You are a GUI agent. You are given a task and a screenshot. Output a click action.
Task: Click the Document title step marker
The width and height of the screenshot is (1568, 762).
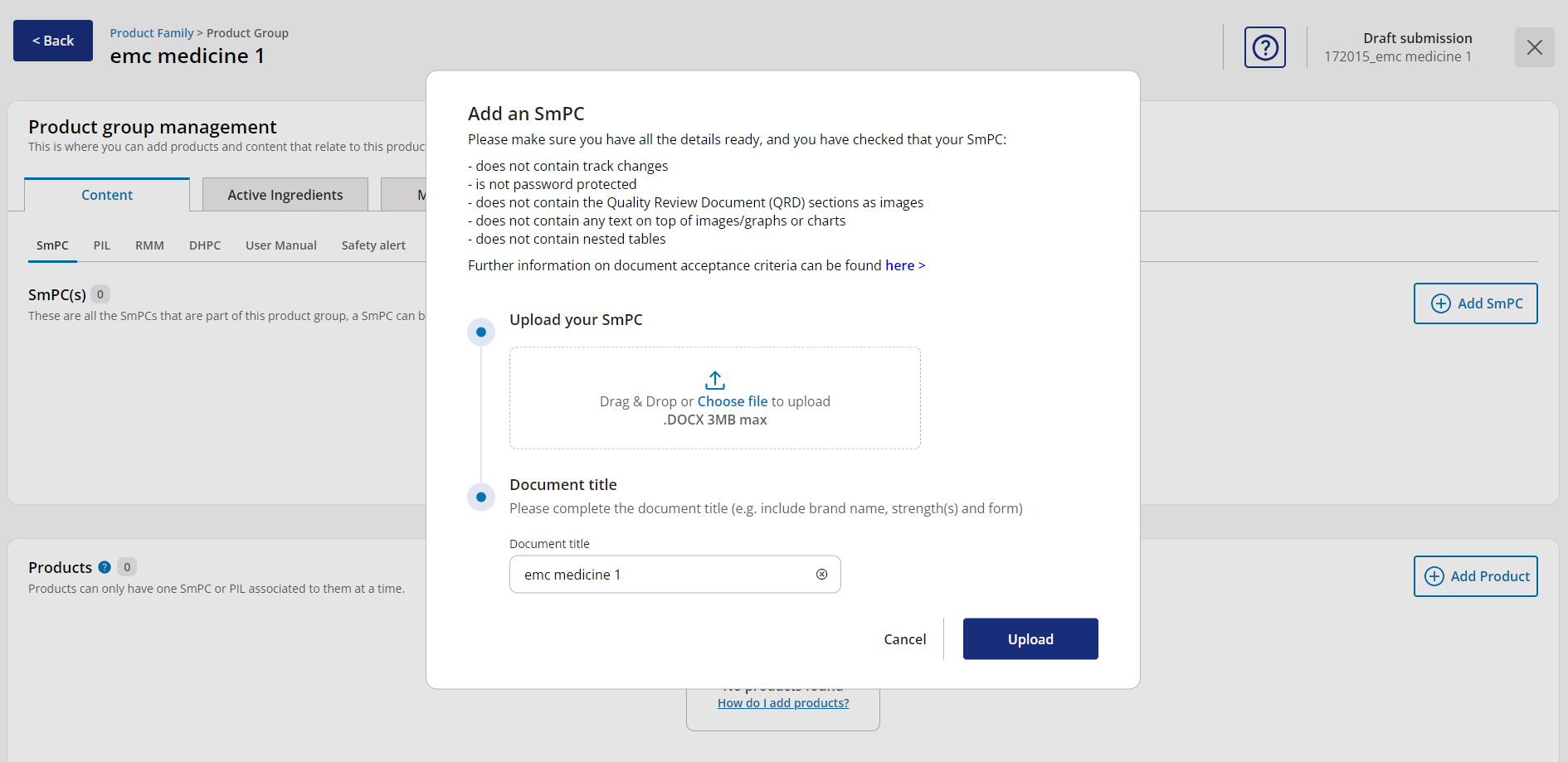click(x=481, y=497)
